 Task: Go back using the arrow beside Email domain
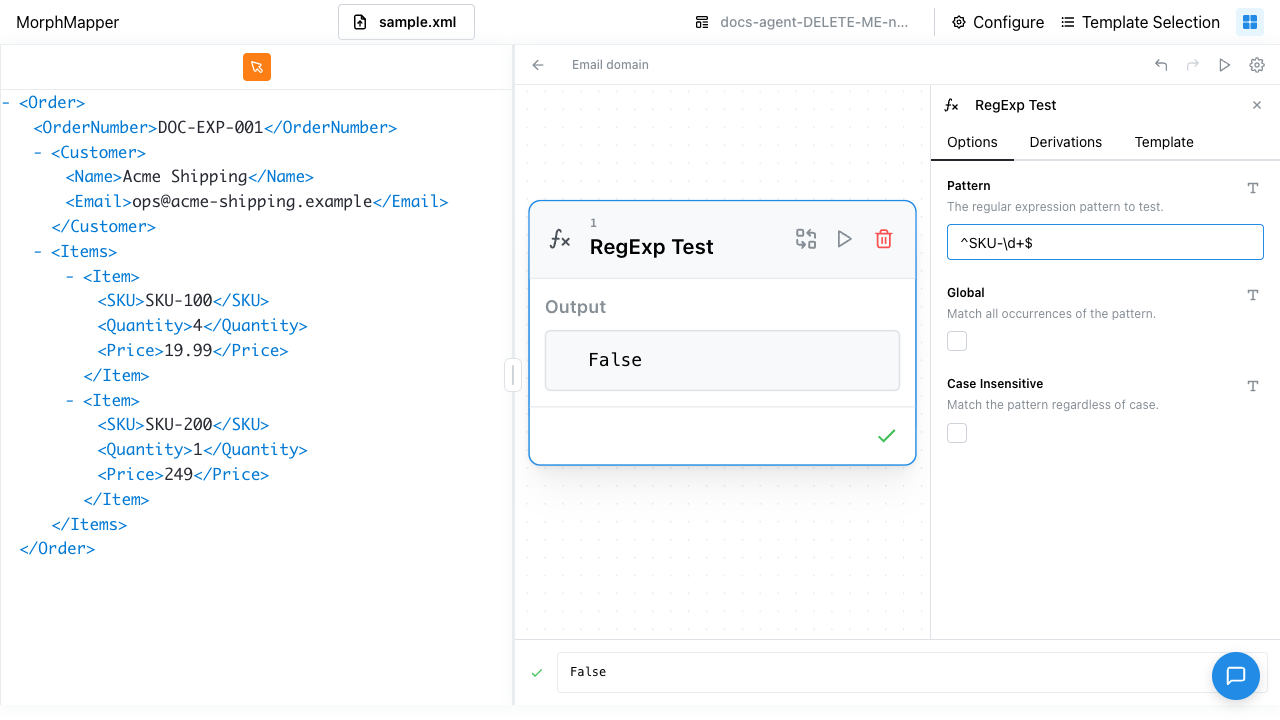[x=538, y=65]
